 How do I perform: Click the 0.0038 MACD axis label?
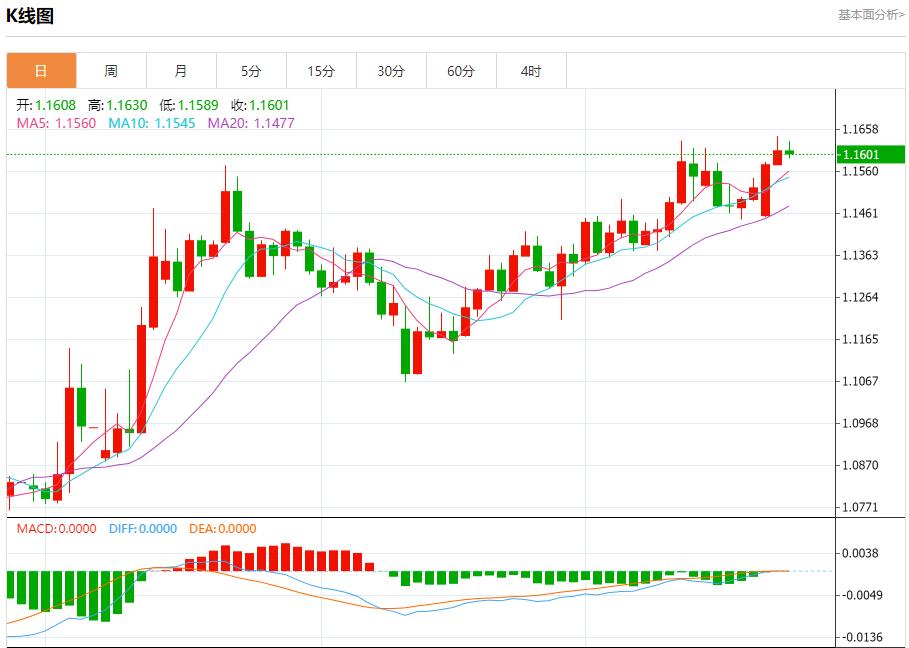click(860, 553)
